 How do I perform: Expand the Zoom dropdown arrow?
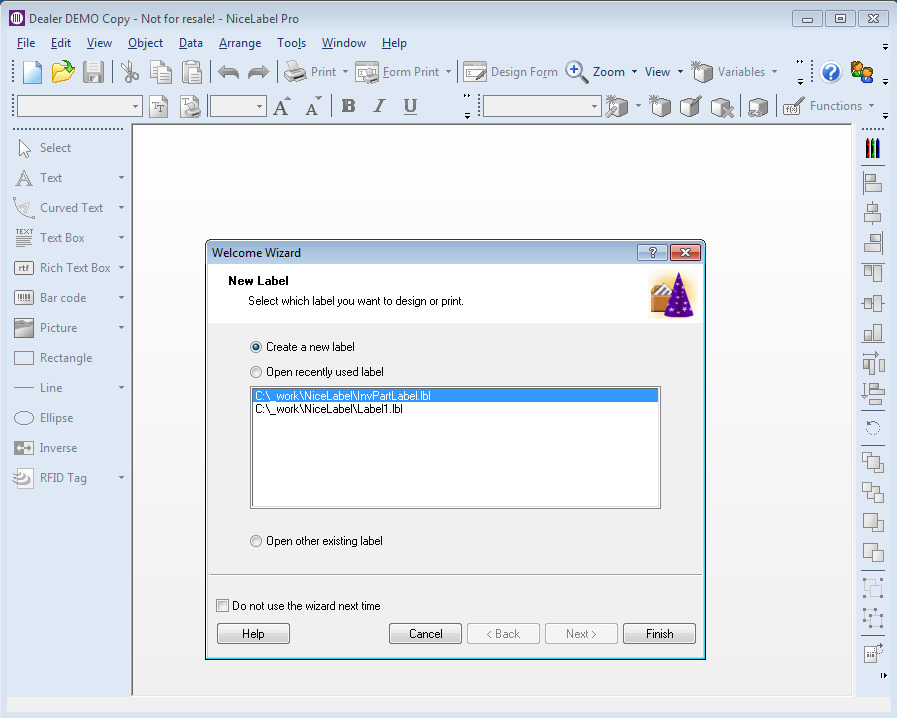(634, 72)
